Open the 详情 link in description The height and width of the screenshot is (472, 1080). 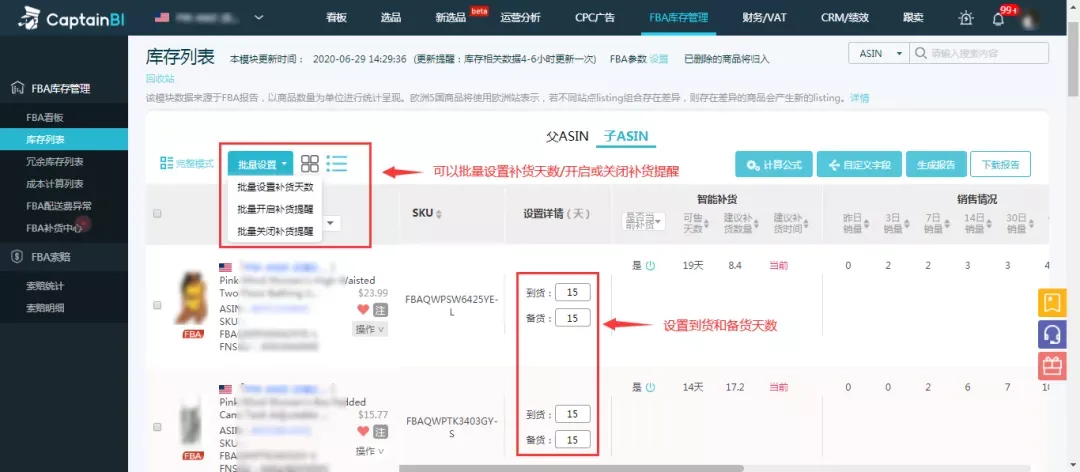860,98
